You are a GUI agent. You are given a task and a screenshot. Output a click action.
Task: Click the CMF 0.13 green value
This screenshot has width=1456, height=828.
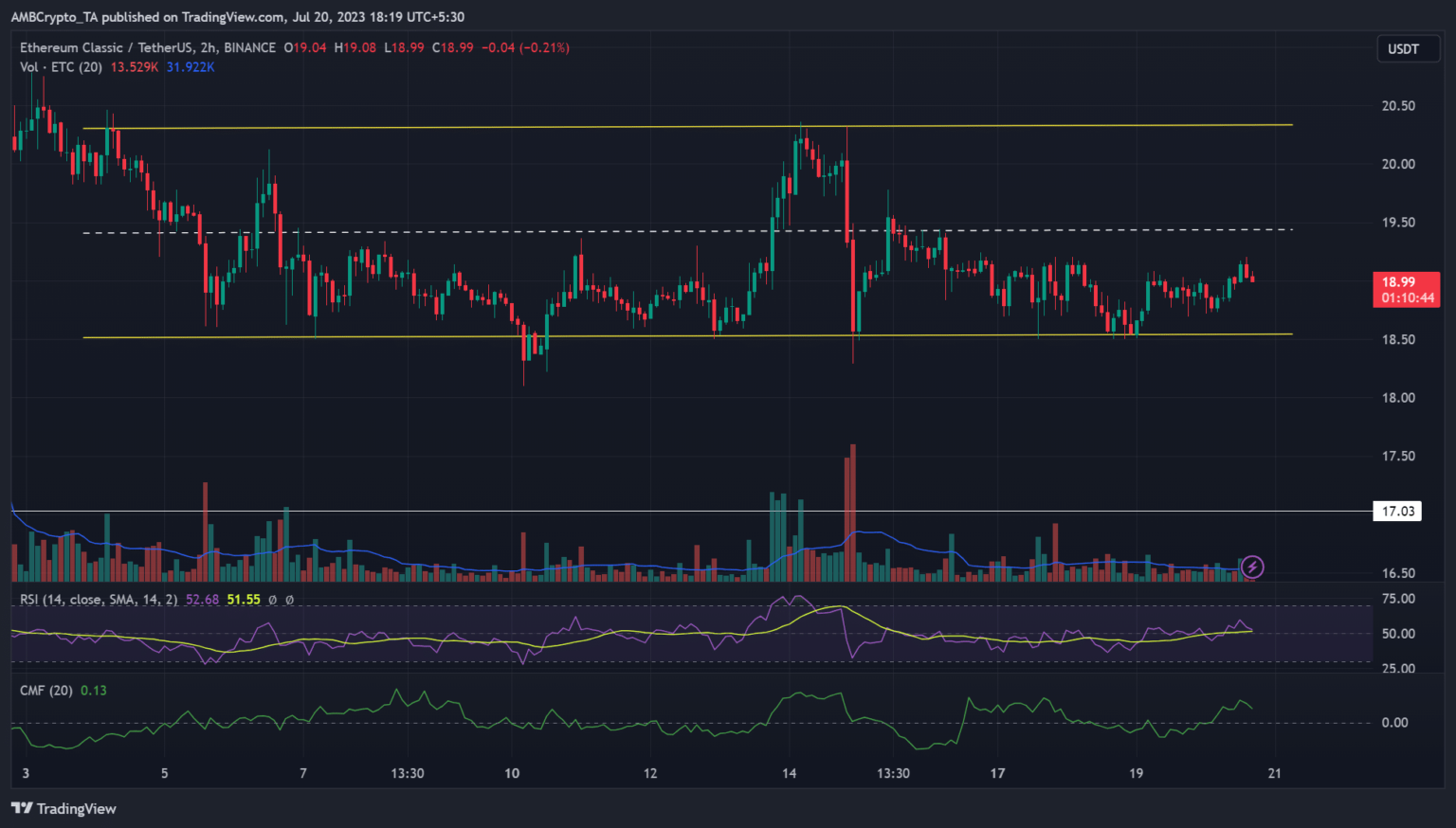[x=94, y=691]
